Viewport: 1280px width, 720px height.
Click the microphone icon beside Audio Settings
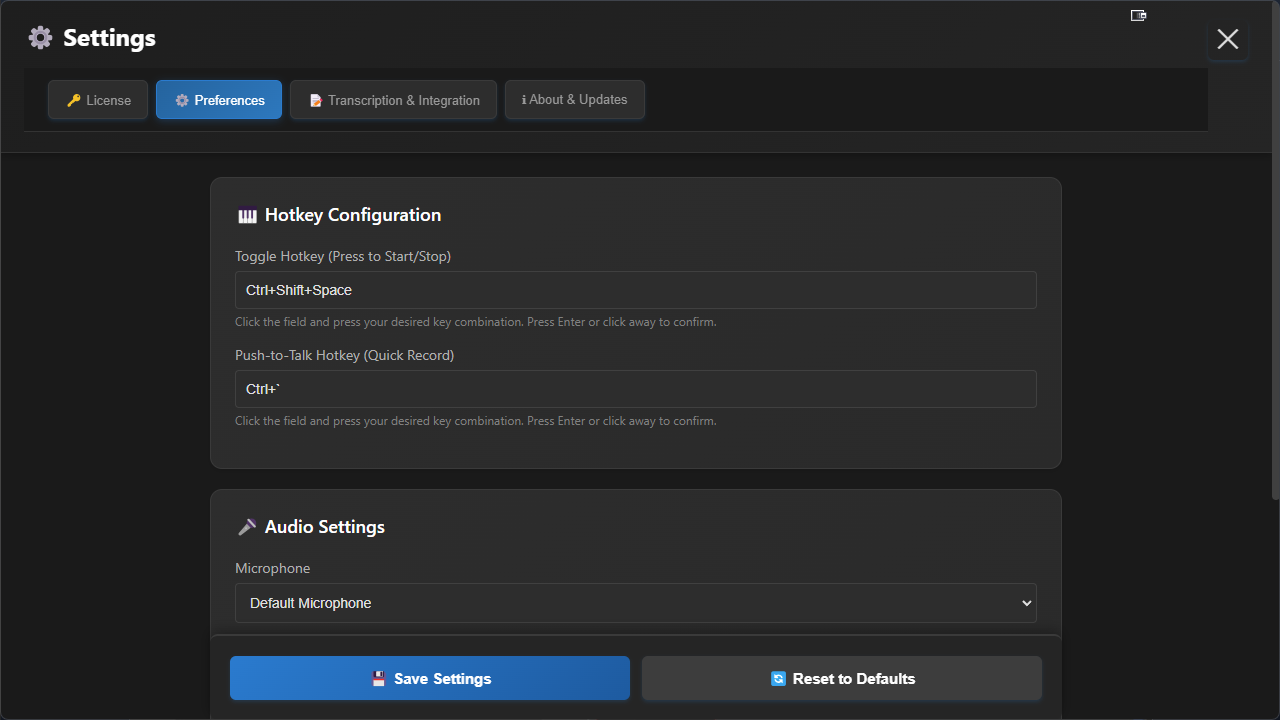(x=247, y=527)
